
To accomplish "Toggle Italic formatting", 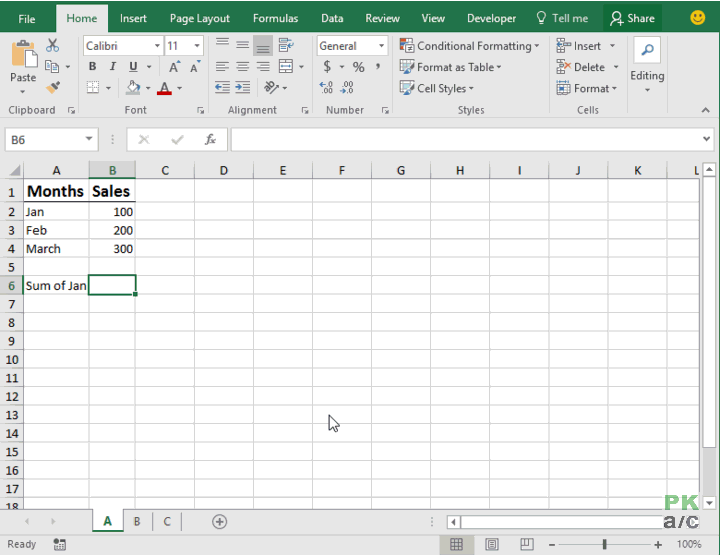I will [112, 67].
